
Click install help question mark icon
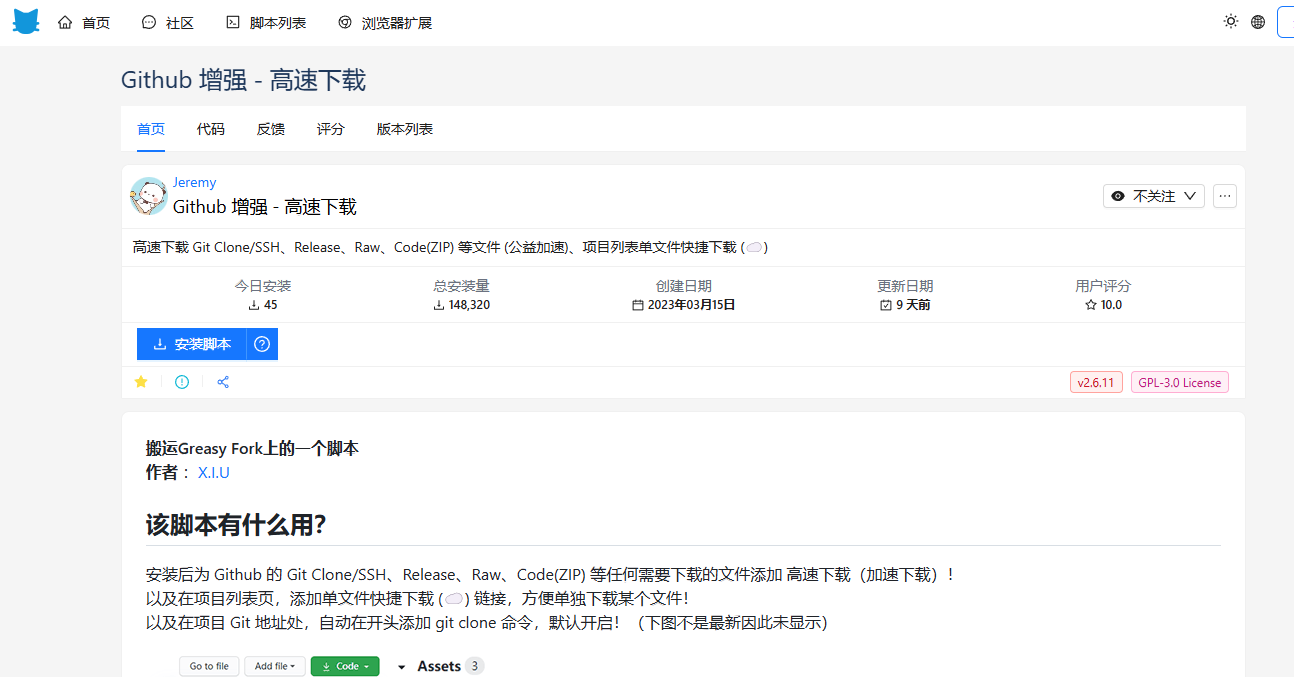tap(262, 344)
